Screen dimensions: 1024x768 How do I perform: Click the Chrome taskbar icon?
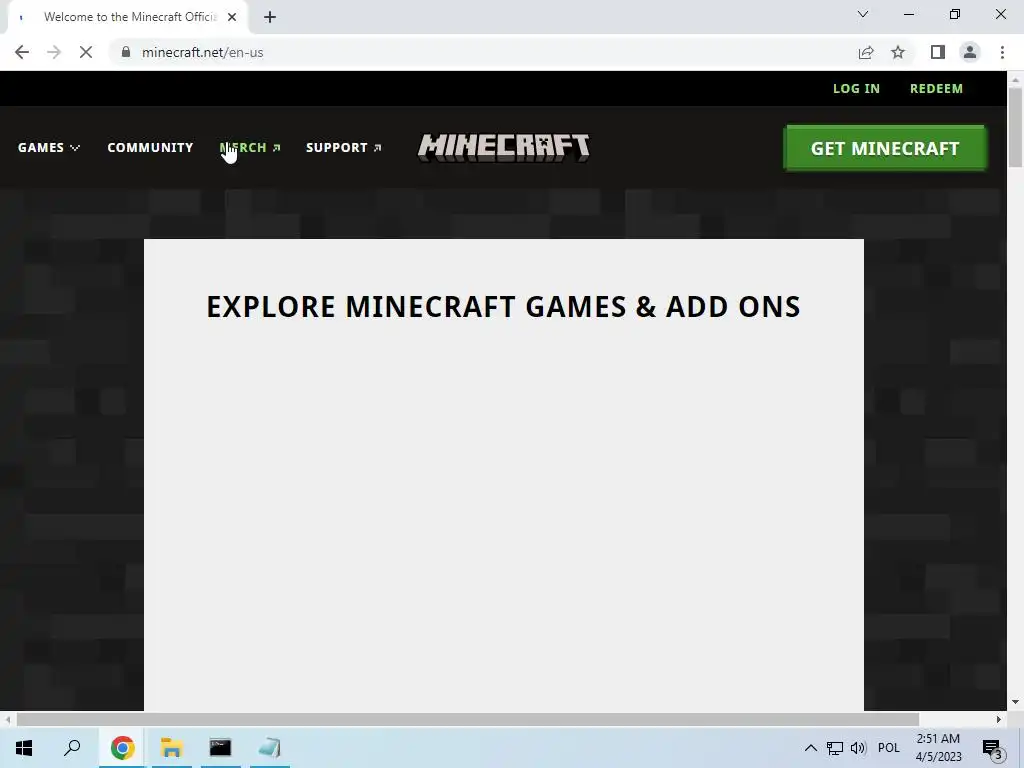(123, 748)
